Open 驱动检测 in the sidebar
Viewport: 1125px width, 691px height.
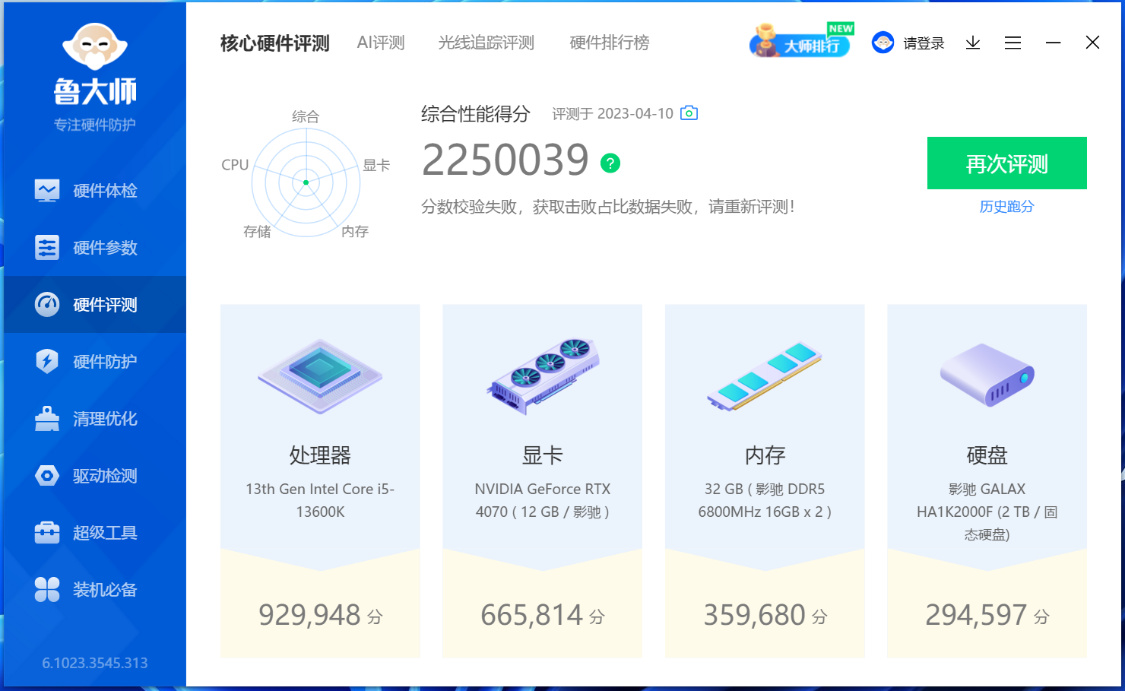click(95, 475)
